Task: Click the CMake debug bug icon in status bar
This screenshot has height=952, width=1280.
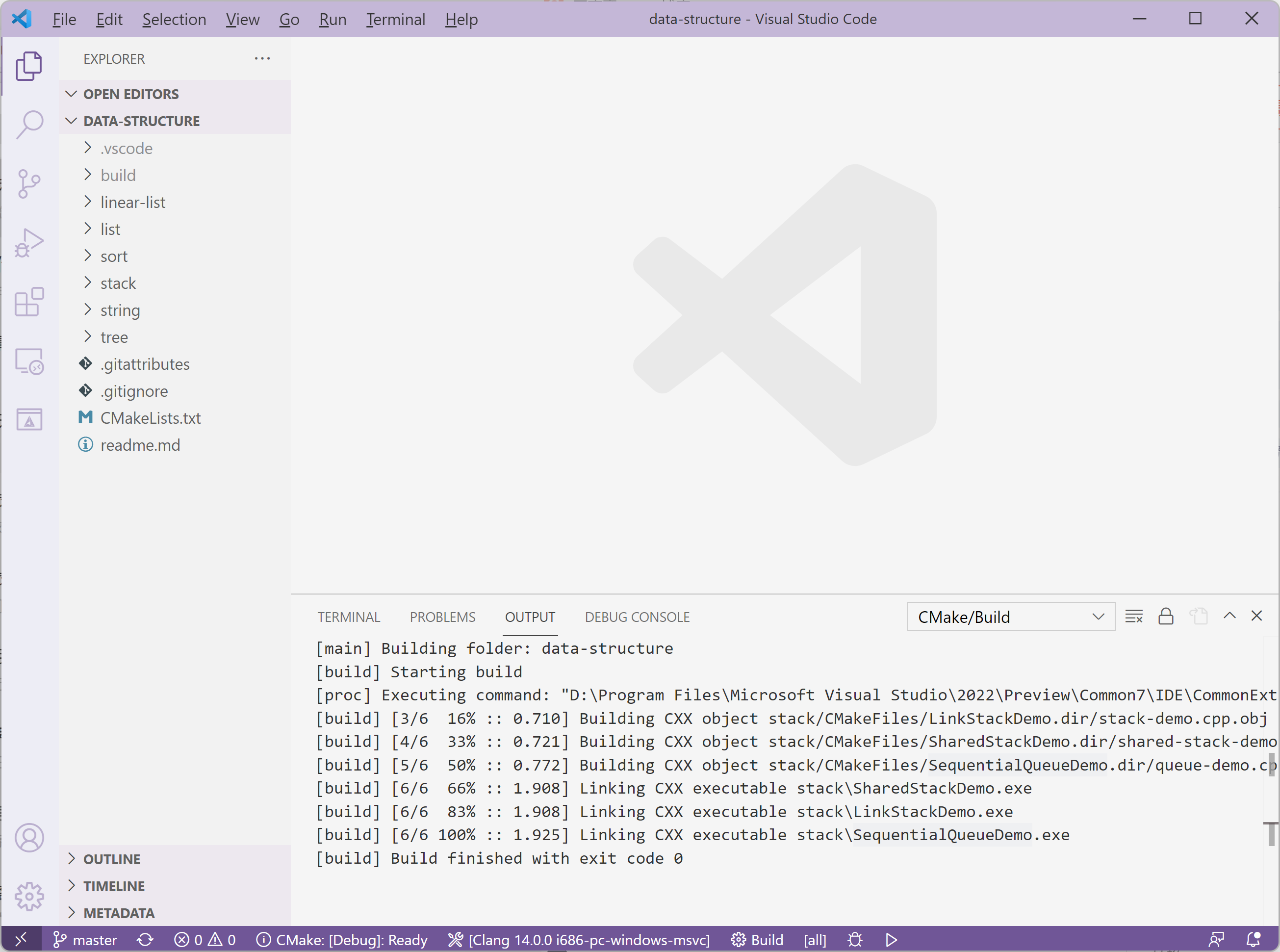Action: tap(855, 940)
